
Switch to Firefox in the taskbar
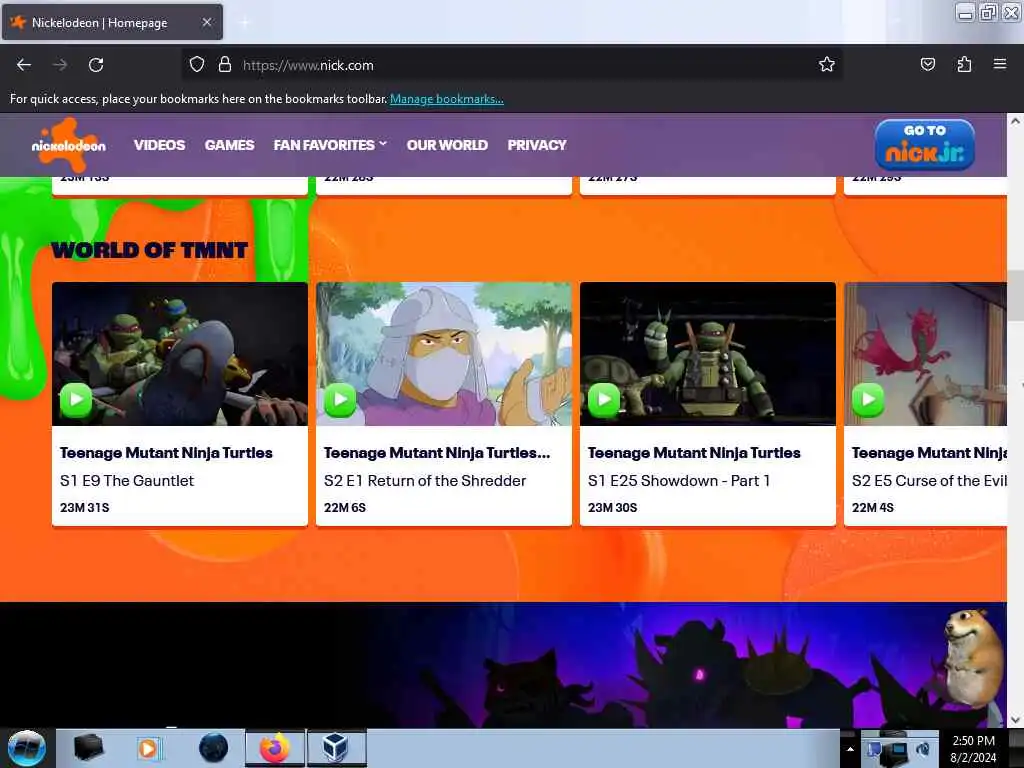pos(275,748)
